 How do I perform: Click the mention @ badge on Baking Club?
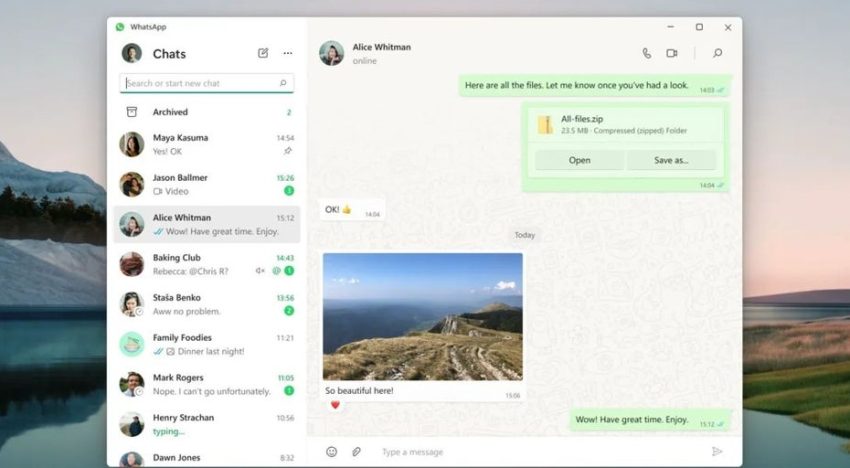point(276,271)
